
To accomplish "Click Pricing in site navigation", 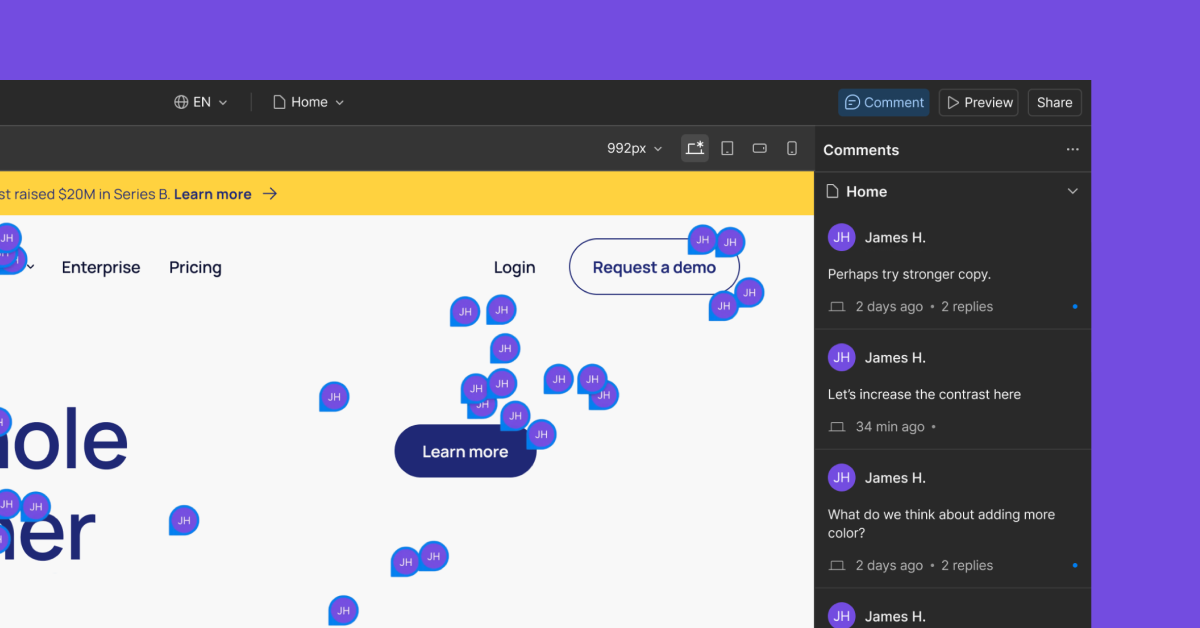I will [x=195, y=267].
